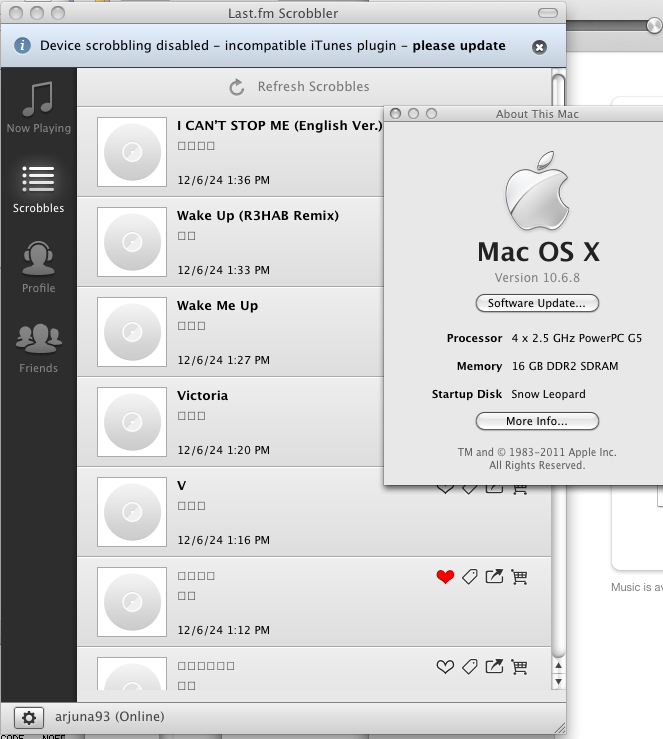Tag the bottom partially visible track
This screenshot has width=663, height=739.
(469, 666)
